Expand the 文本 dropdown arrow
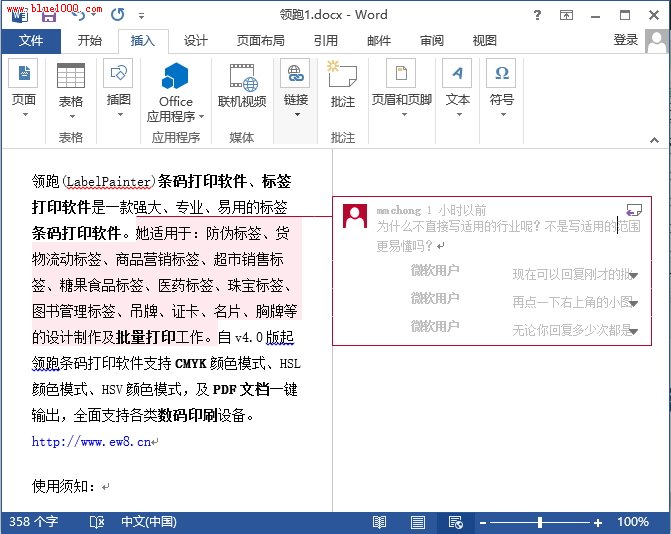 coord(459,115)
